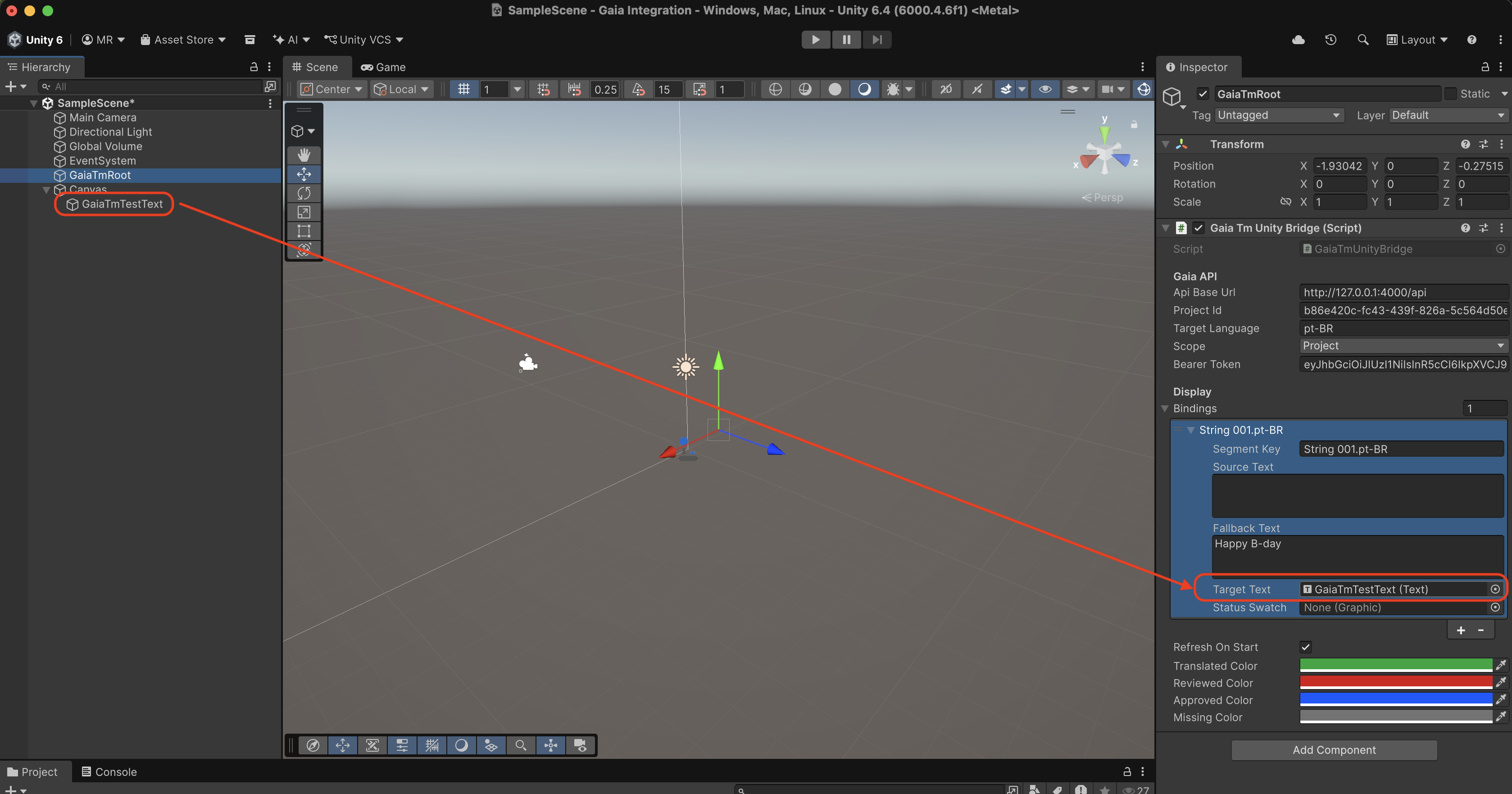Open the Tag Untagged dropdown
Viewport: 1512px width, 794px height.
(1279, 115)
